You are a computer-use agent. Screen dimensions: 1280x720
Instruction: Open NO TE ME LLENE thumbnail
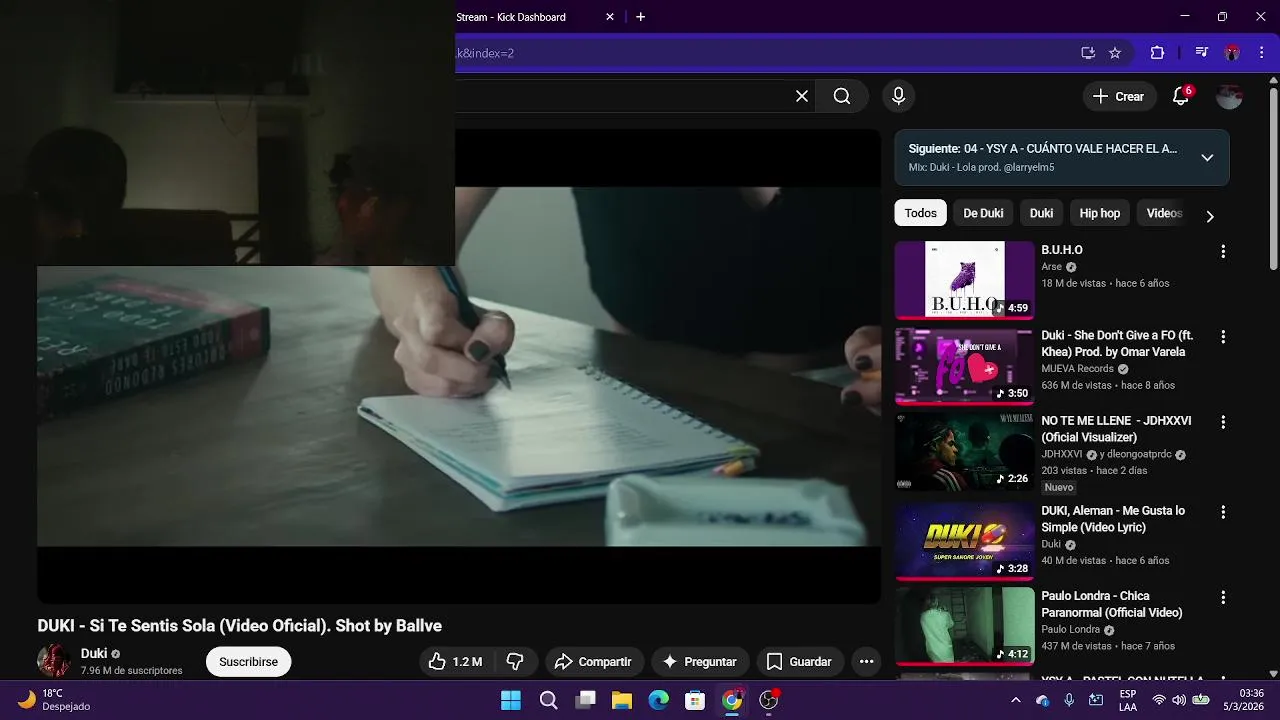click(x=964, y=451)
